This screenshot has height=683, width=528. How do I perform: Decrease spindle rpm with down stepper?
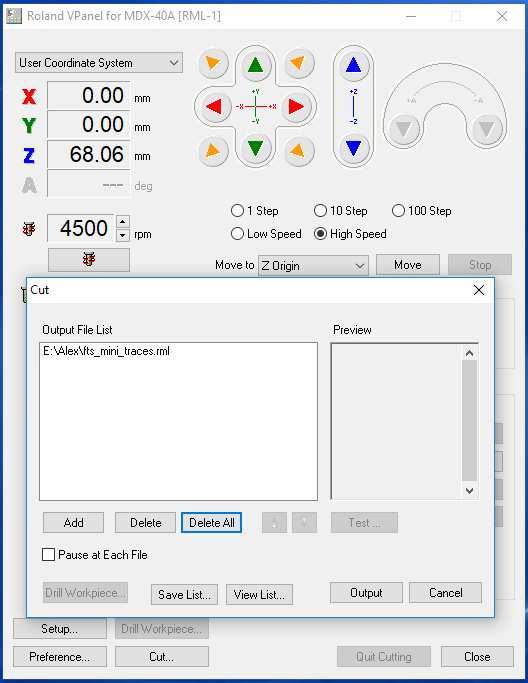(x=123, y=235)
